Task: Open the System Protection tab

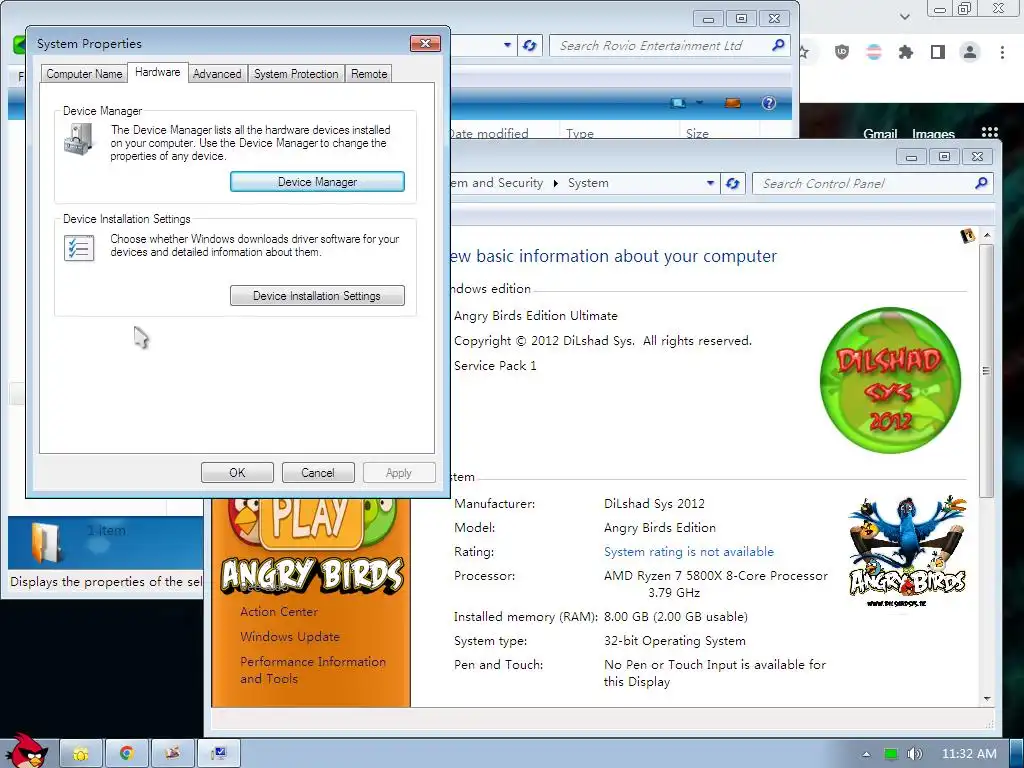Action: pyautogui.click(x=296, y=74)
